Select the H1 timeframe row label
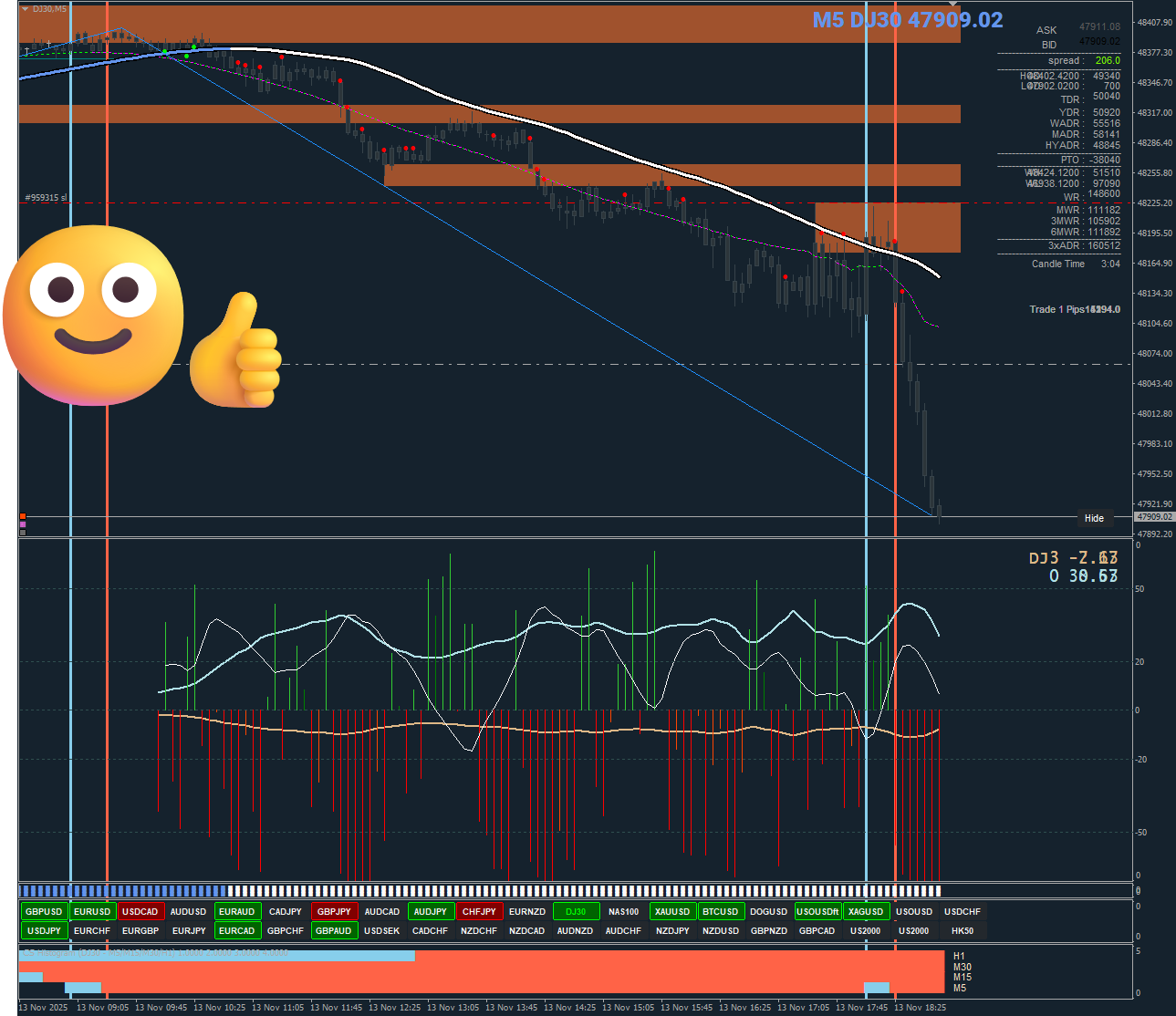 [959, 957]
